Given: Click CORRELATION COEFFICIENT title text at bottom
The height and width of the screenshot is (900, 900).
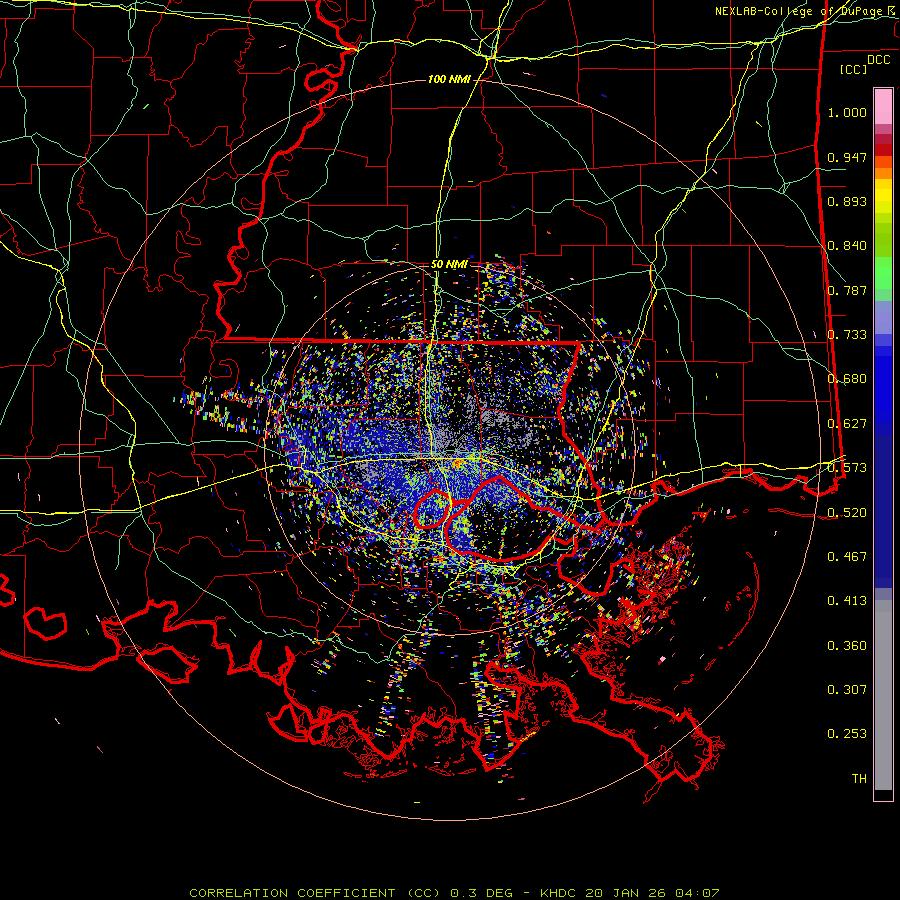Looking at the screenshot, I should 314,893.
